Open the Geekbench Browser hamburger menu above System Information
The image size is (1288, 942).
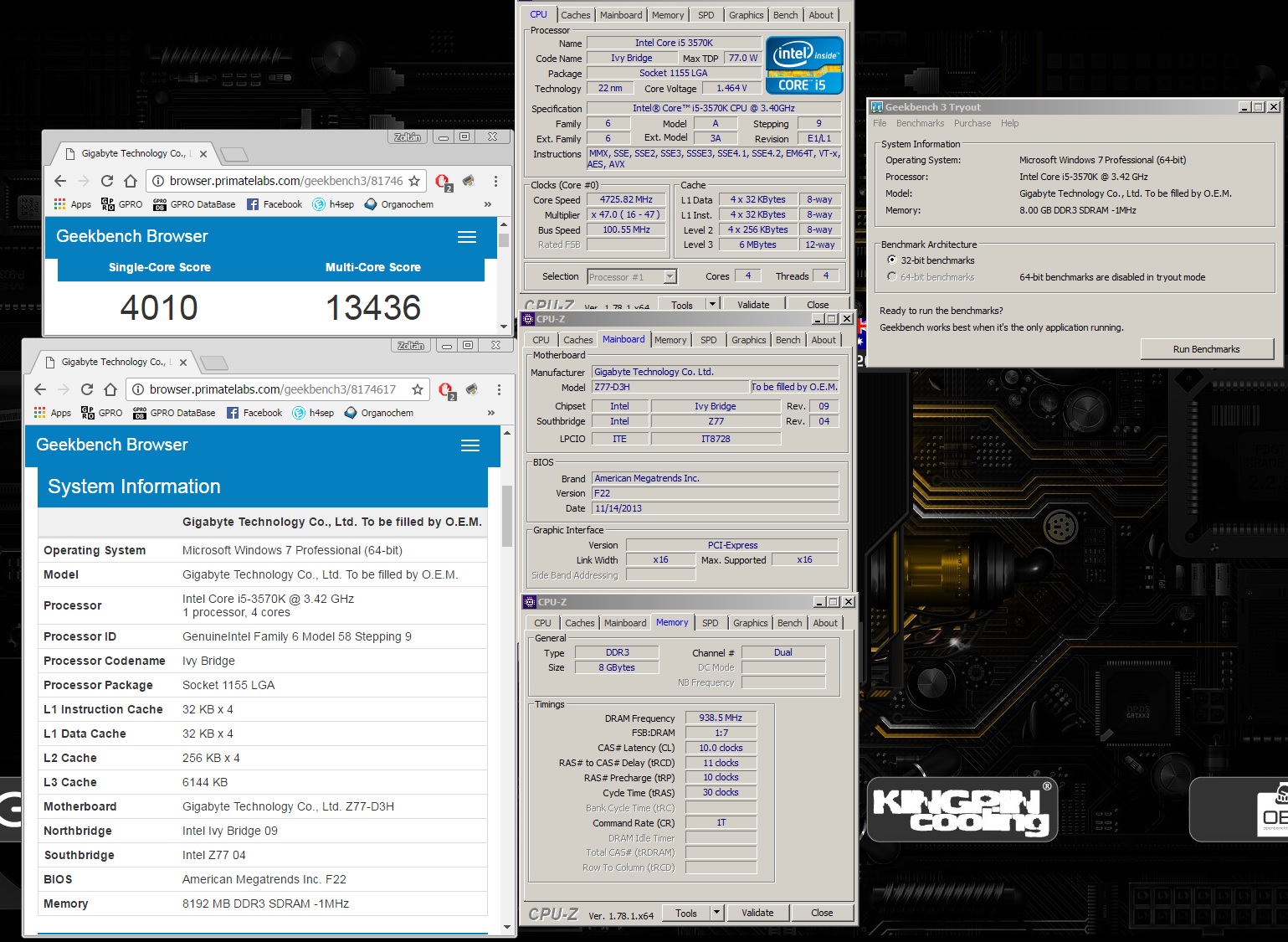(x=470, y=446)
